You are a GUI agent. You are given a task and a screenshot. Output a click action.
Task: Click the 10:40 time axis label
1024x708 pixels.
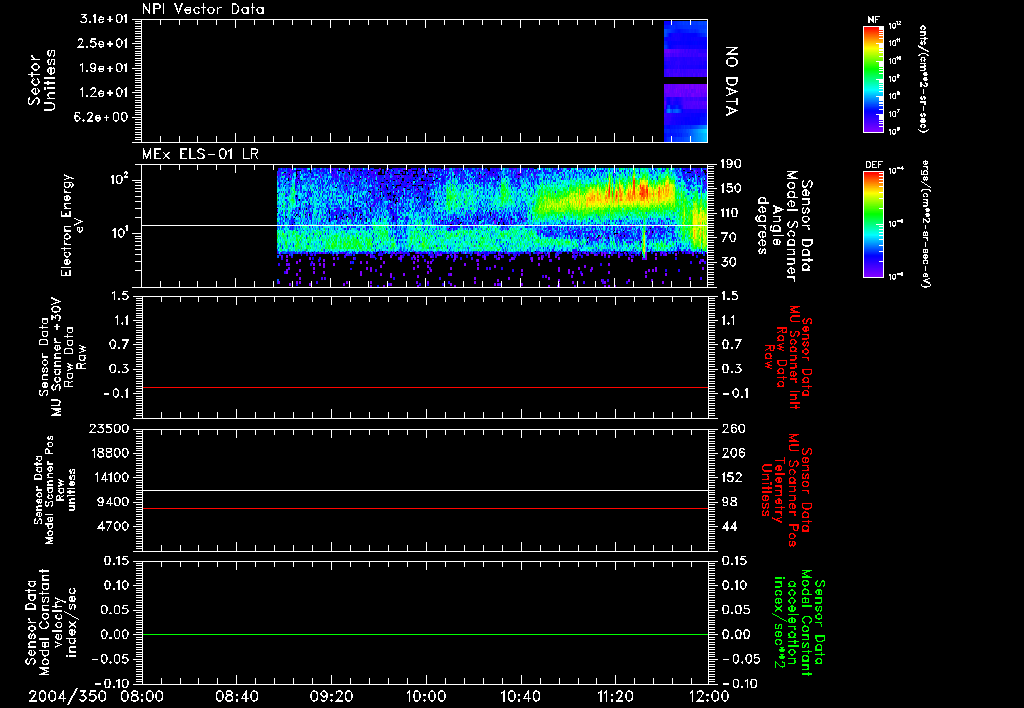coord(520,697)
